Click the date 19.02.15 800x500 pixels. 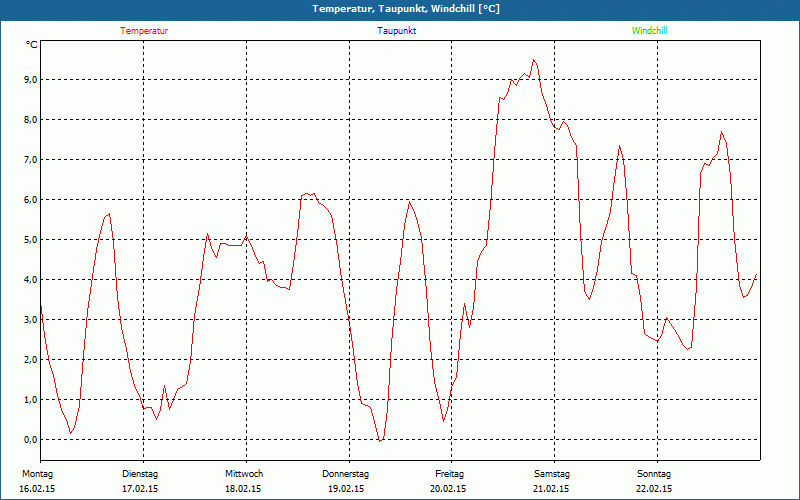346,489
